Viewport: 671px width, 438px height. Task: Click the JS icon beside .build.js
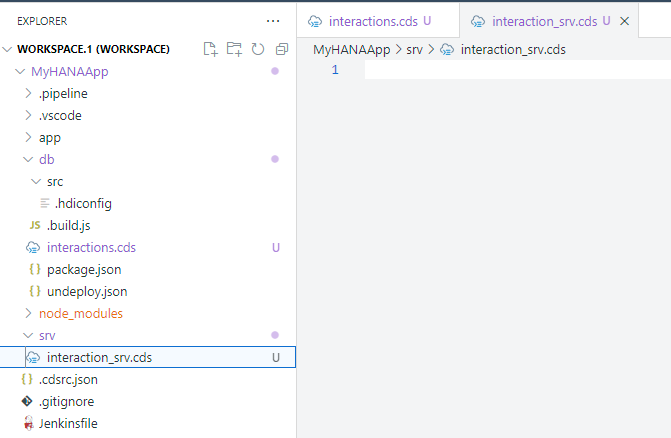pos(35,225)
